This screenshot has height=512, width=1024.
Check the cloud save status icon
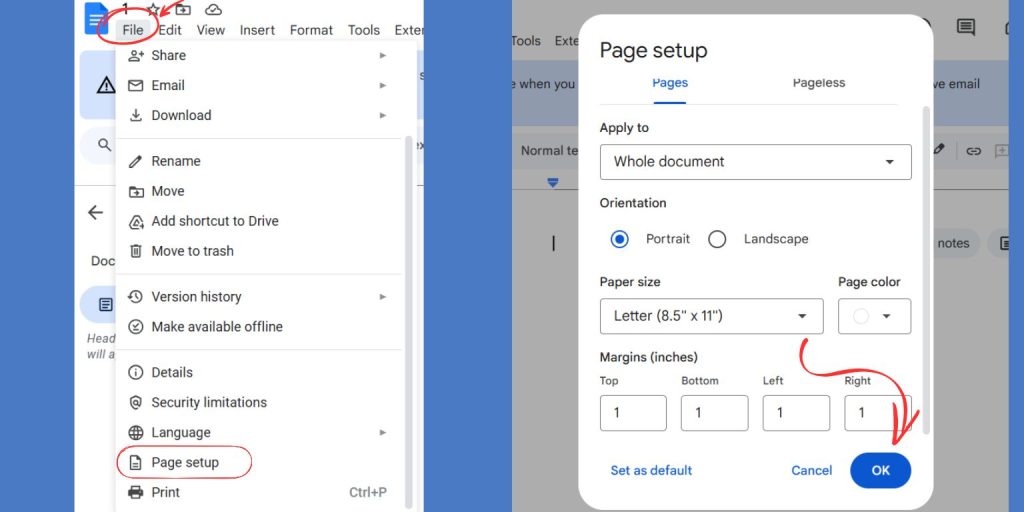coord(214,9)
